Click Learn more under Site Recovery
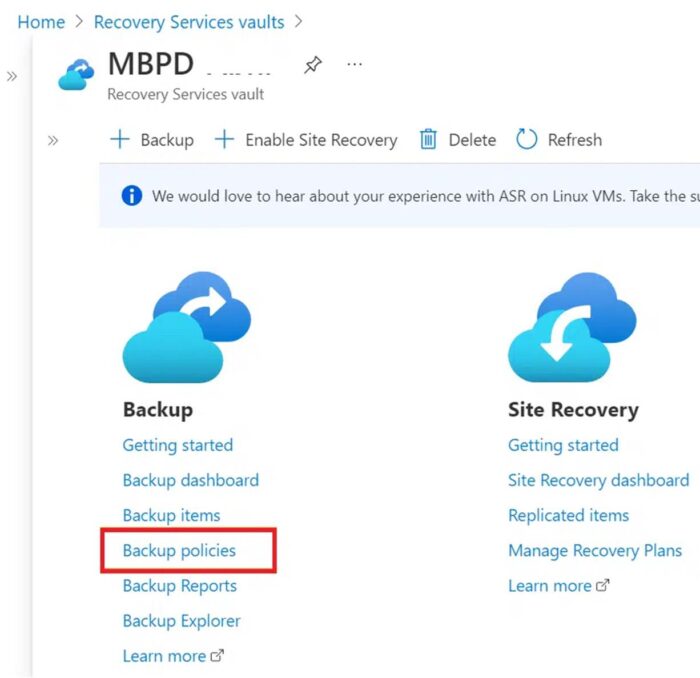The image size is (700, 678). coord(550,586)
